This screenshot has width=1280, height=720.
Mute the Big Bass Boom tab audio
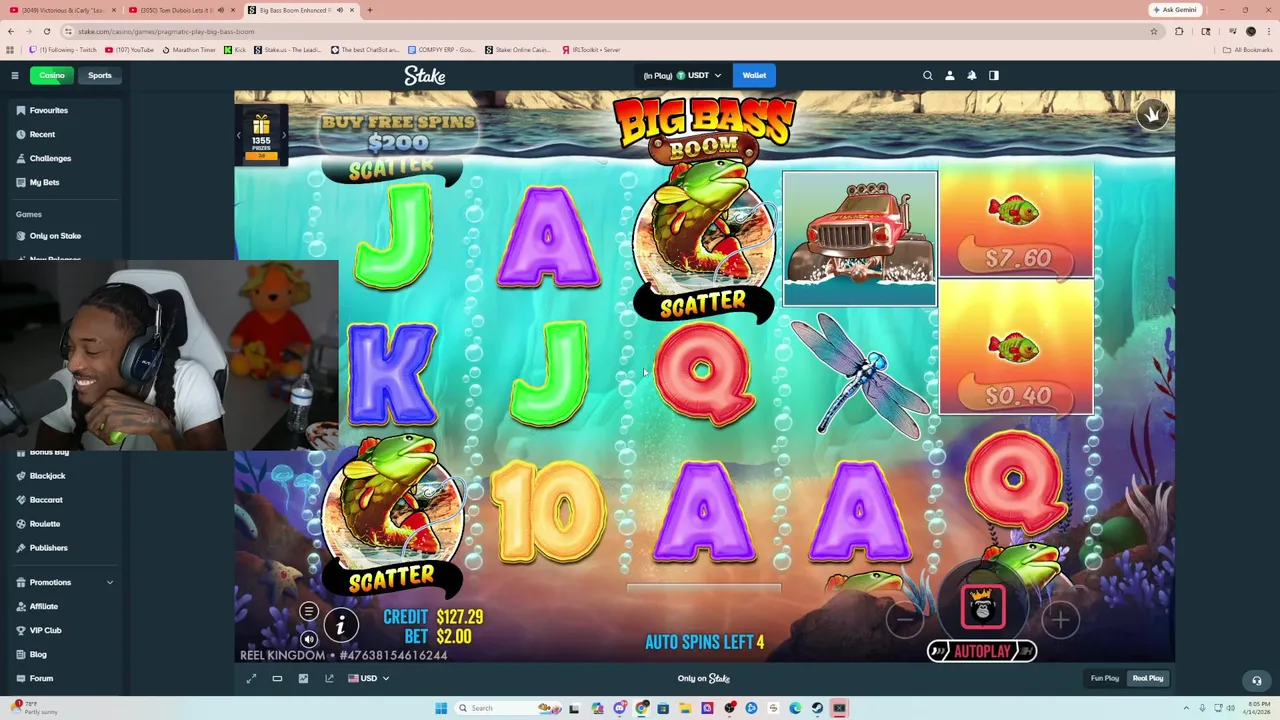coord(339,10)
